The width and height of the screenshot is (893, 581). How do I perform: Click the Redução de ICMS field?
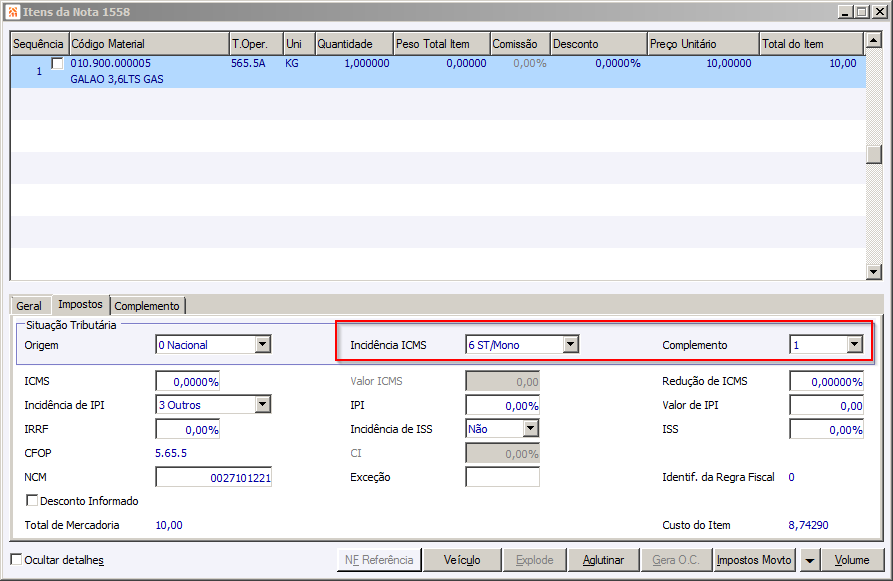pyautogui.click(x=826, y=382)
